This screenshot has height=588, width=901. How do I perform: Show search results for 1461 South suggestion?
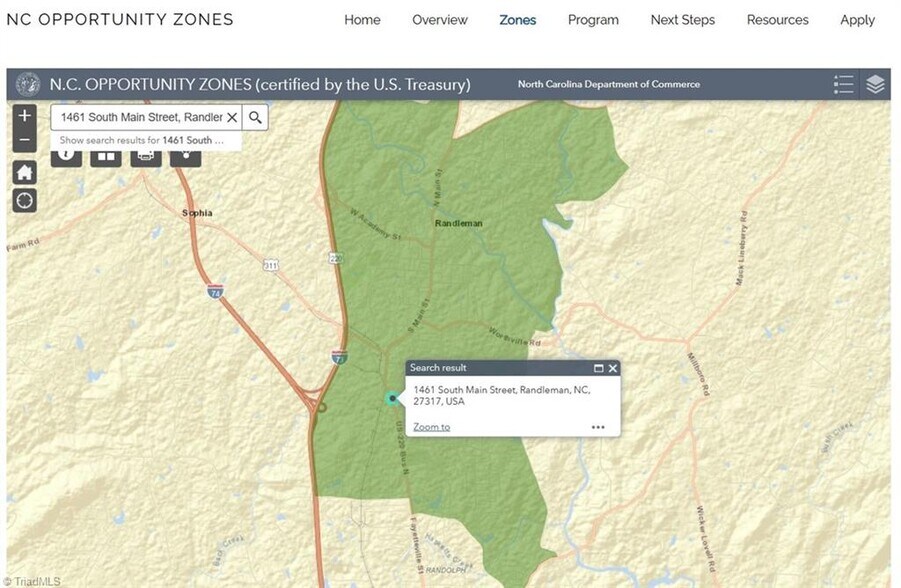click(146, 140)
